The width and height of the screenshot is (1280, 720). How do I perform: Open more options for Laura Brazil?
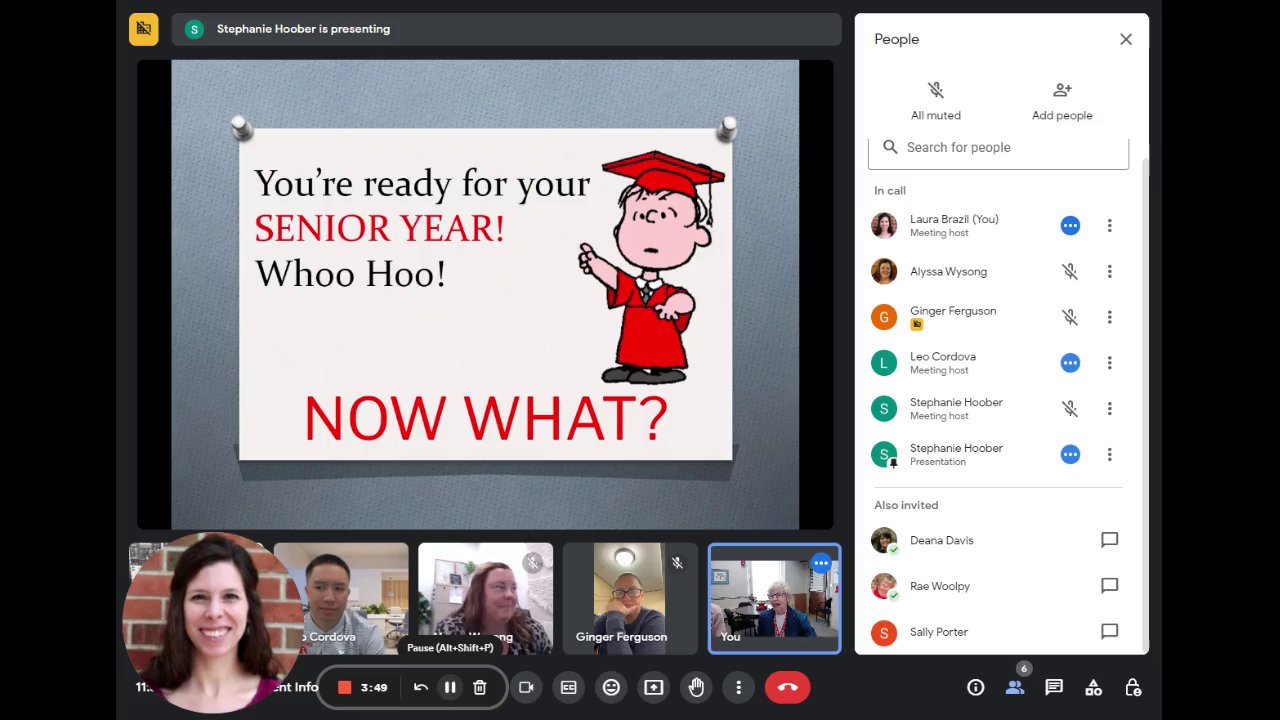click(x=1109, y=226)
